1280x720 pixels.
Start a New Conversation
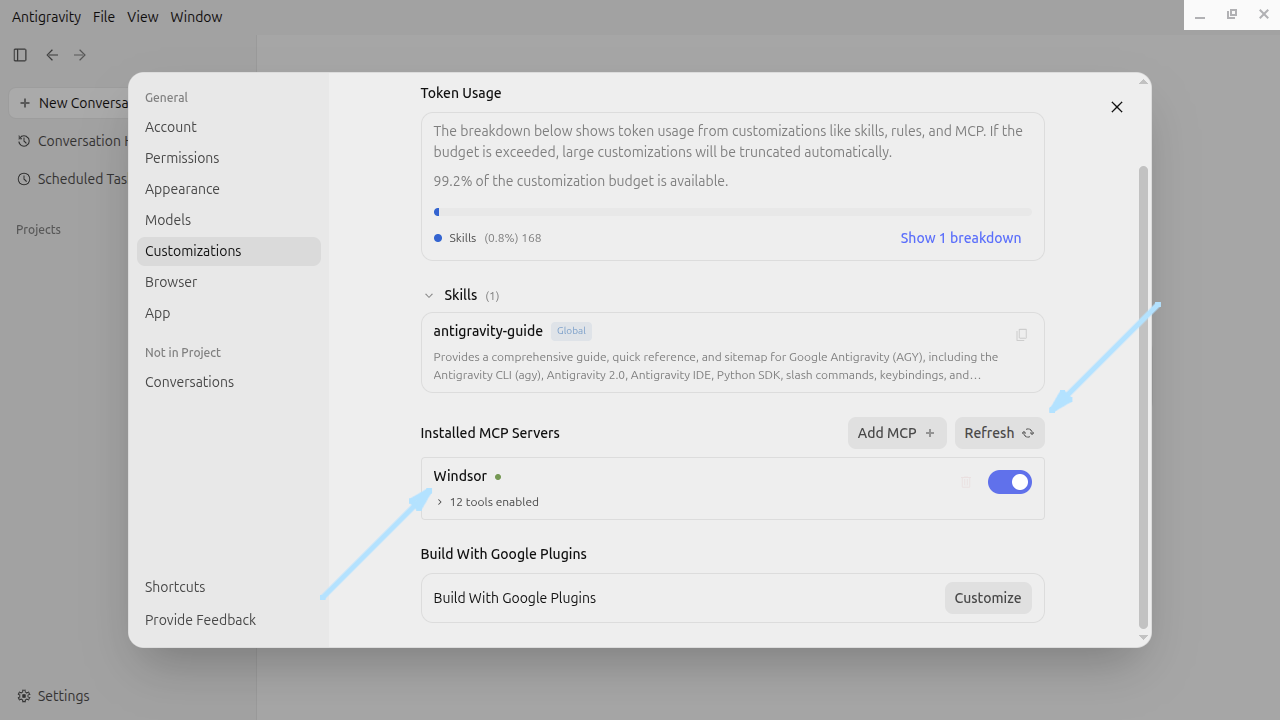pyautogui.click(x=69, y=103)
